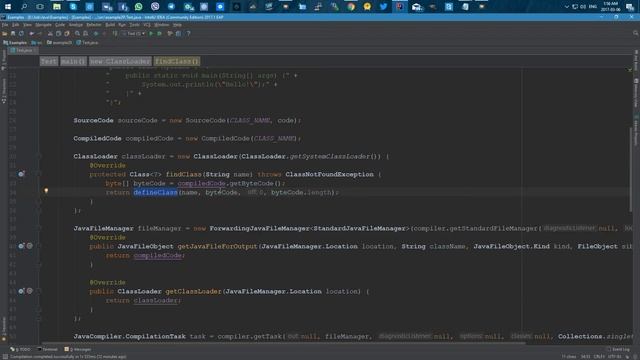Viewport: 640px width, 360px height.
Task: Open Chrome from the taskbar
Action: pyautogui.click(x=351, y=7)
